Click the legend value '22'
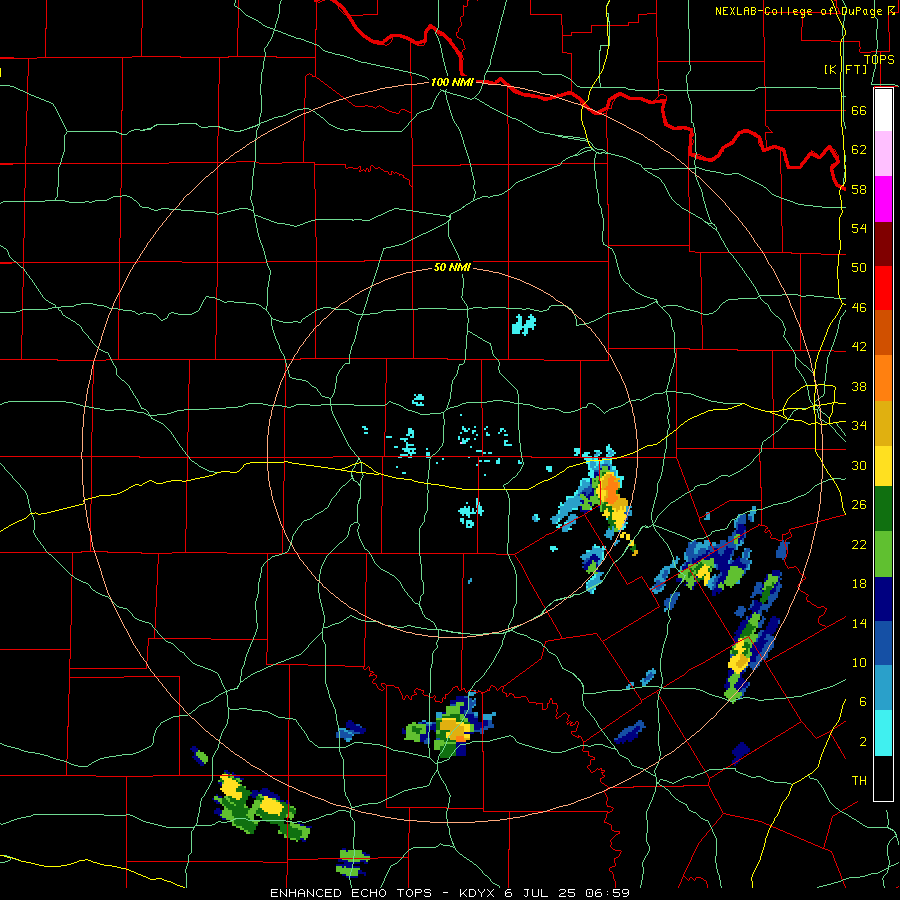Screen dimensions: 900x900 859,544
